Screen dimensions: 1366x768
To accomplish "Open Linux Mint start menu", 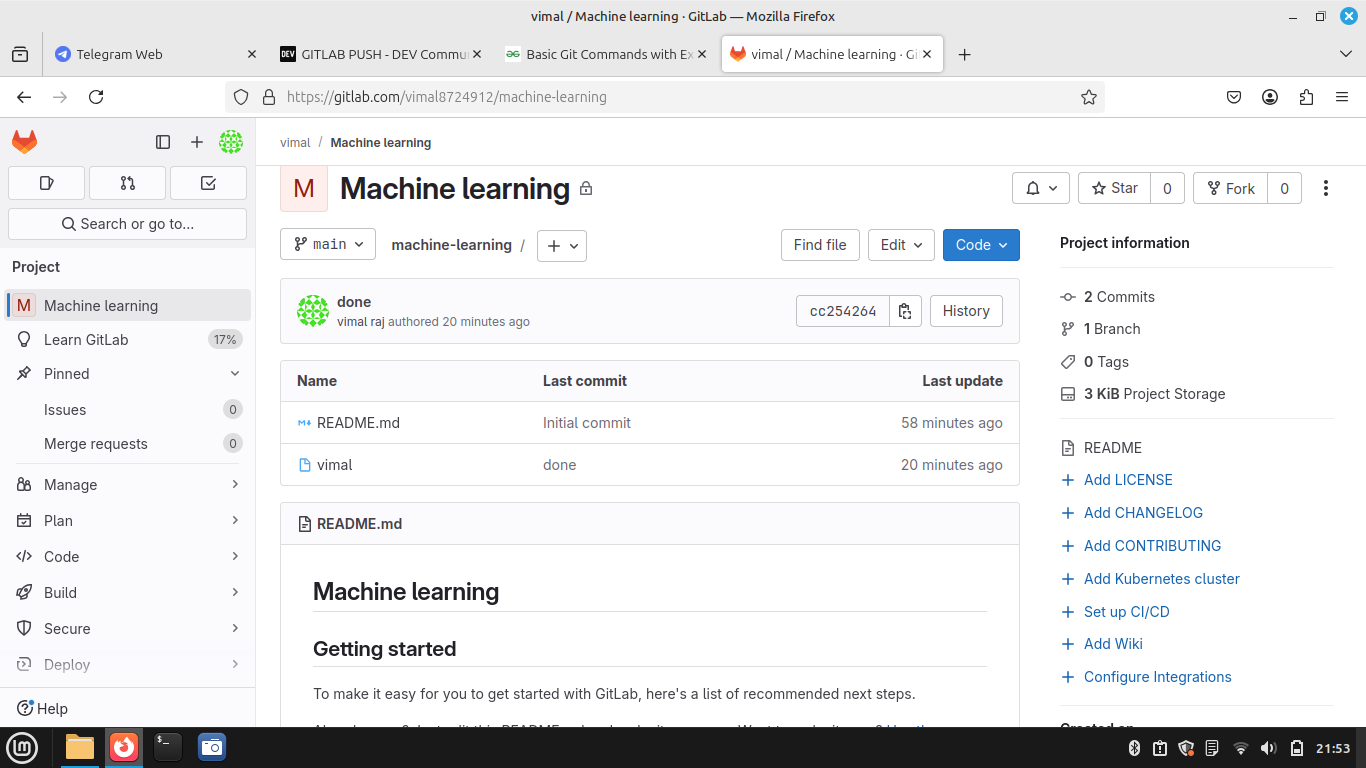I will point(22,747).
